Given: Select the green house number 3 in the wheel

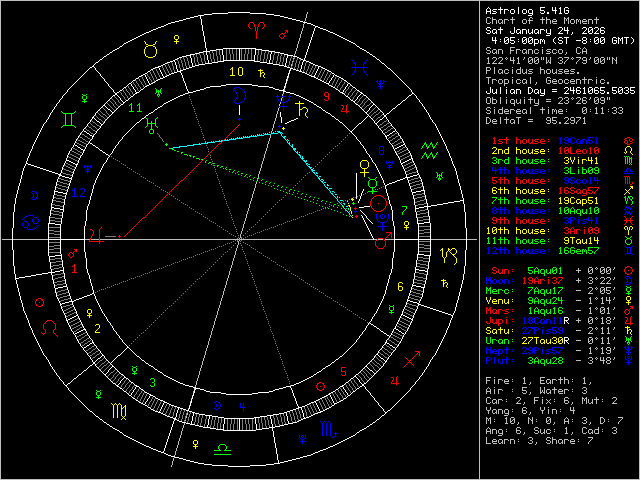Looking at the screenshot, I should 152,382.
